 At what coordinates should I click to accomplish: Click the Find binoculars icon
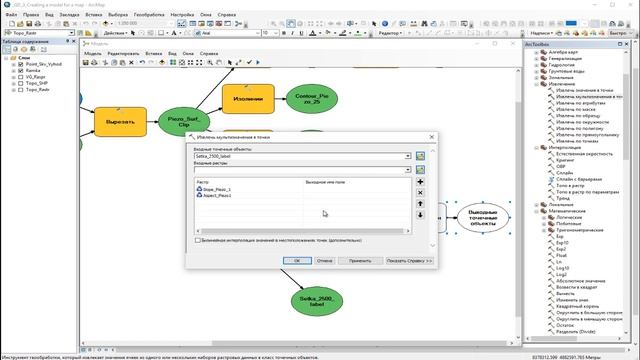click(424, 24)
